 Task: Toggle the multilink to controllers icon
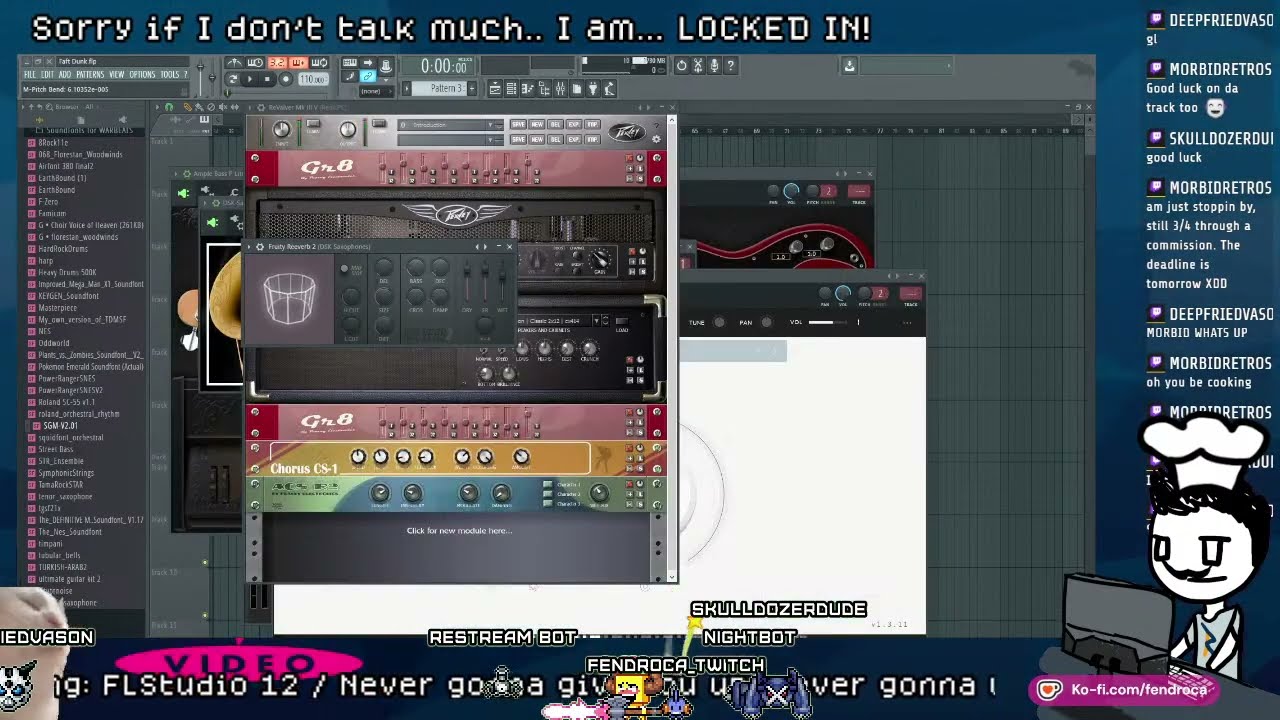(367, 76)
